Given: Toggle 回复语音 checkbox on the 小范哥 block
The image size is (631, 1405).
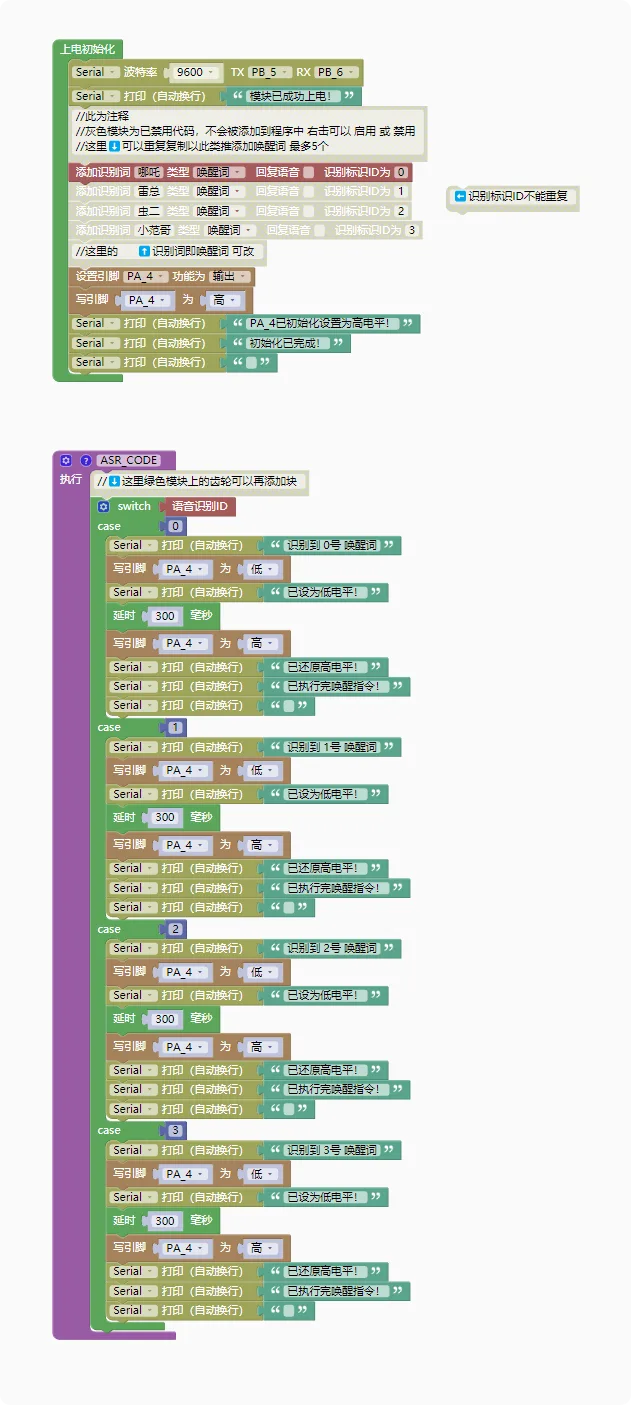Looking at the screenshot, I should click(x=319, y=230).
